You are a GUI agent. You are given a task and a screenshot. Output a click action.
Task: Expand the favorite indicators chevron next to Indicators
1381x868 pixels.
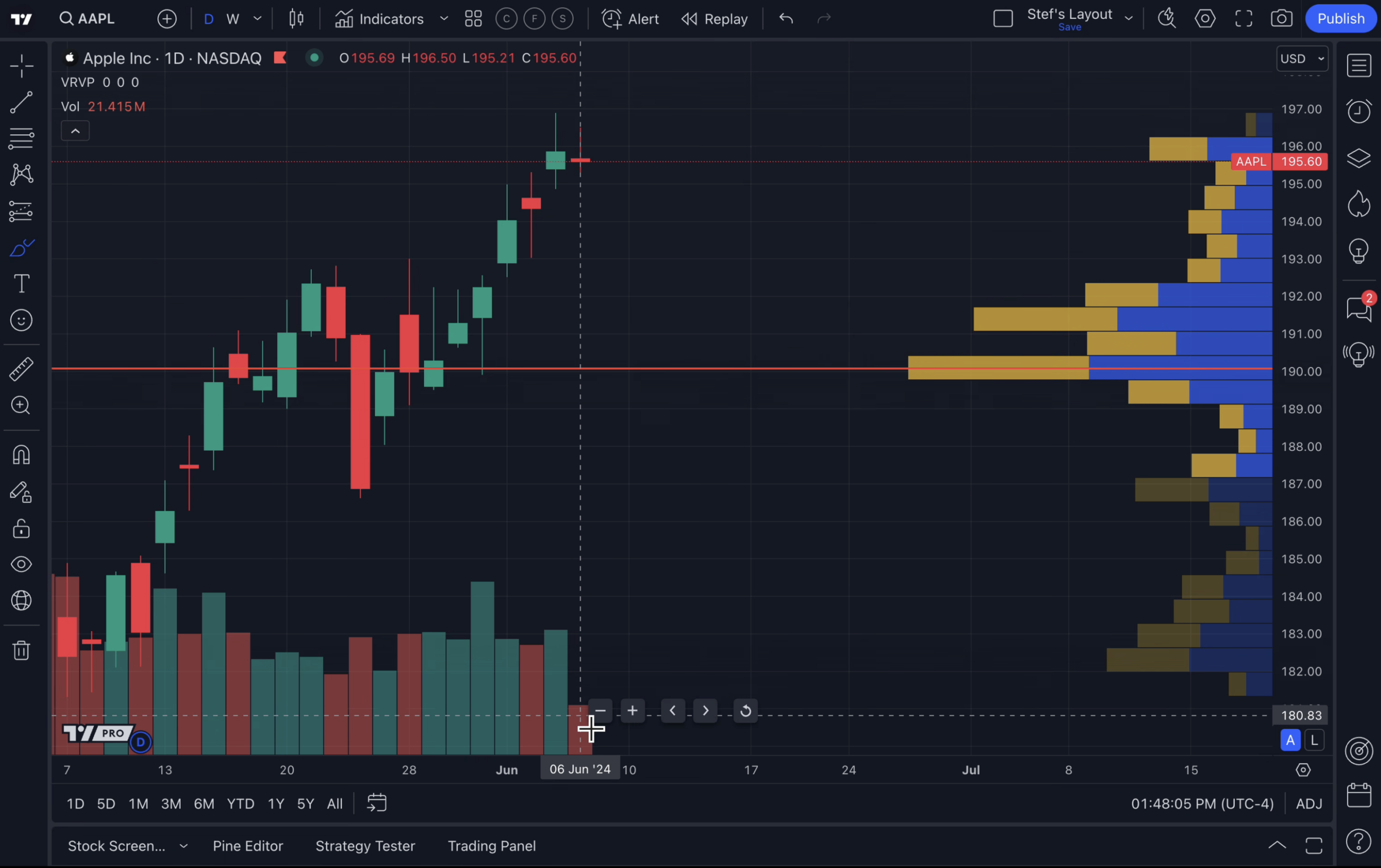coord(443,19)
